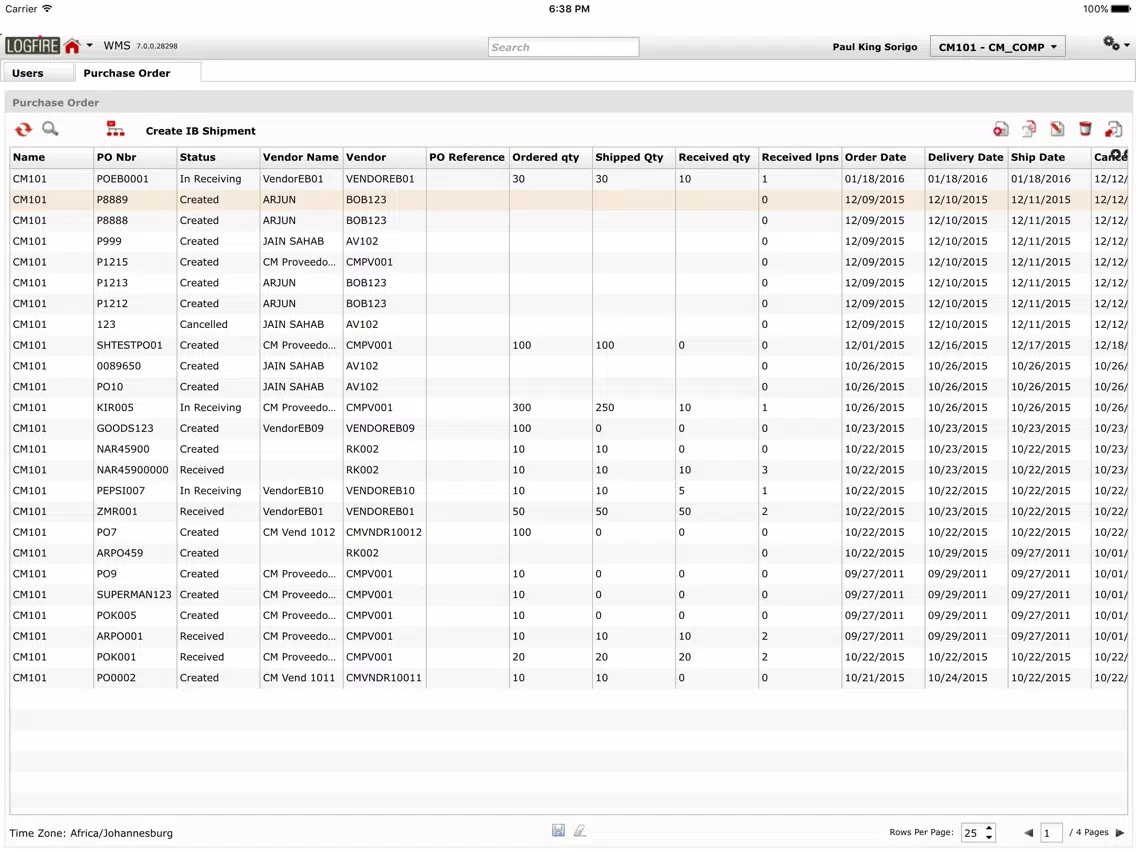1136x852 pixels.
Task: Select the GOODS123 purchase order row
Action: (569, 428)
